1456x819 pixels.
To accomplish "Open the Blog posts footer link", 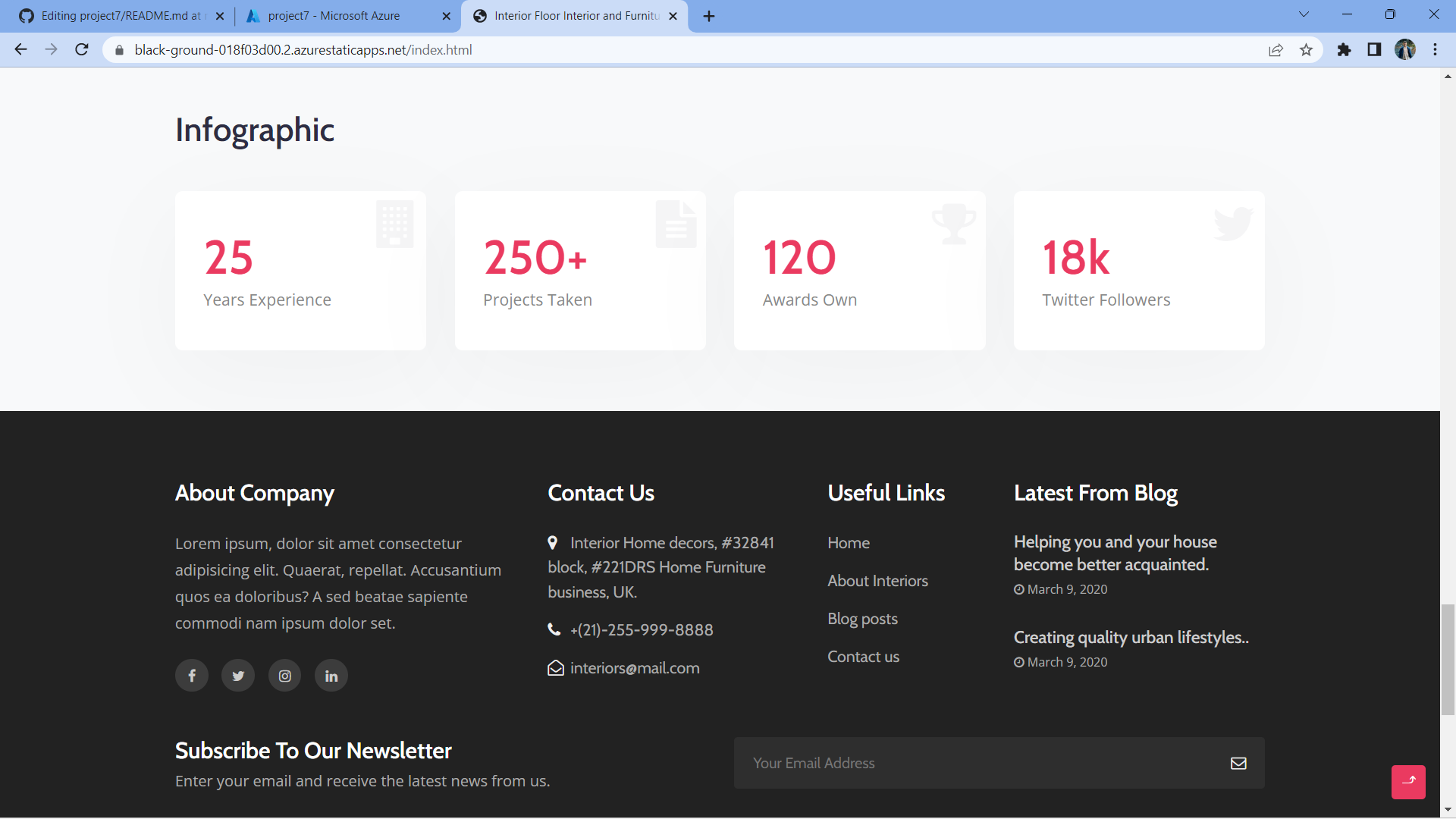I will pyautogui.click(x=862, y=619).
